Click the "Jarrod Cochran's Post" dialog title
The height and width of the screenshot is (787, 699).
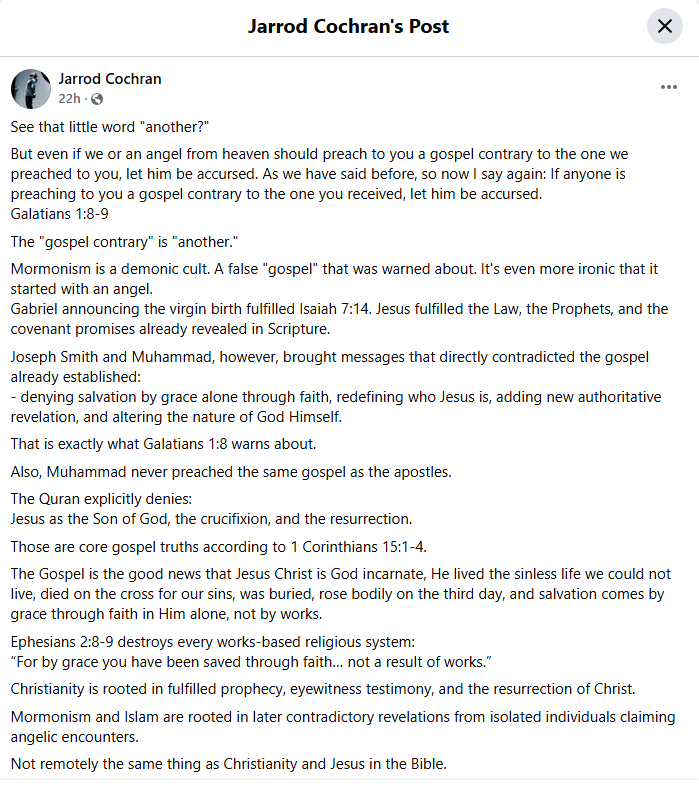[x=348, y=26]
